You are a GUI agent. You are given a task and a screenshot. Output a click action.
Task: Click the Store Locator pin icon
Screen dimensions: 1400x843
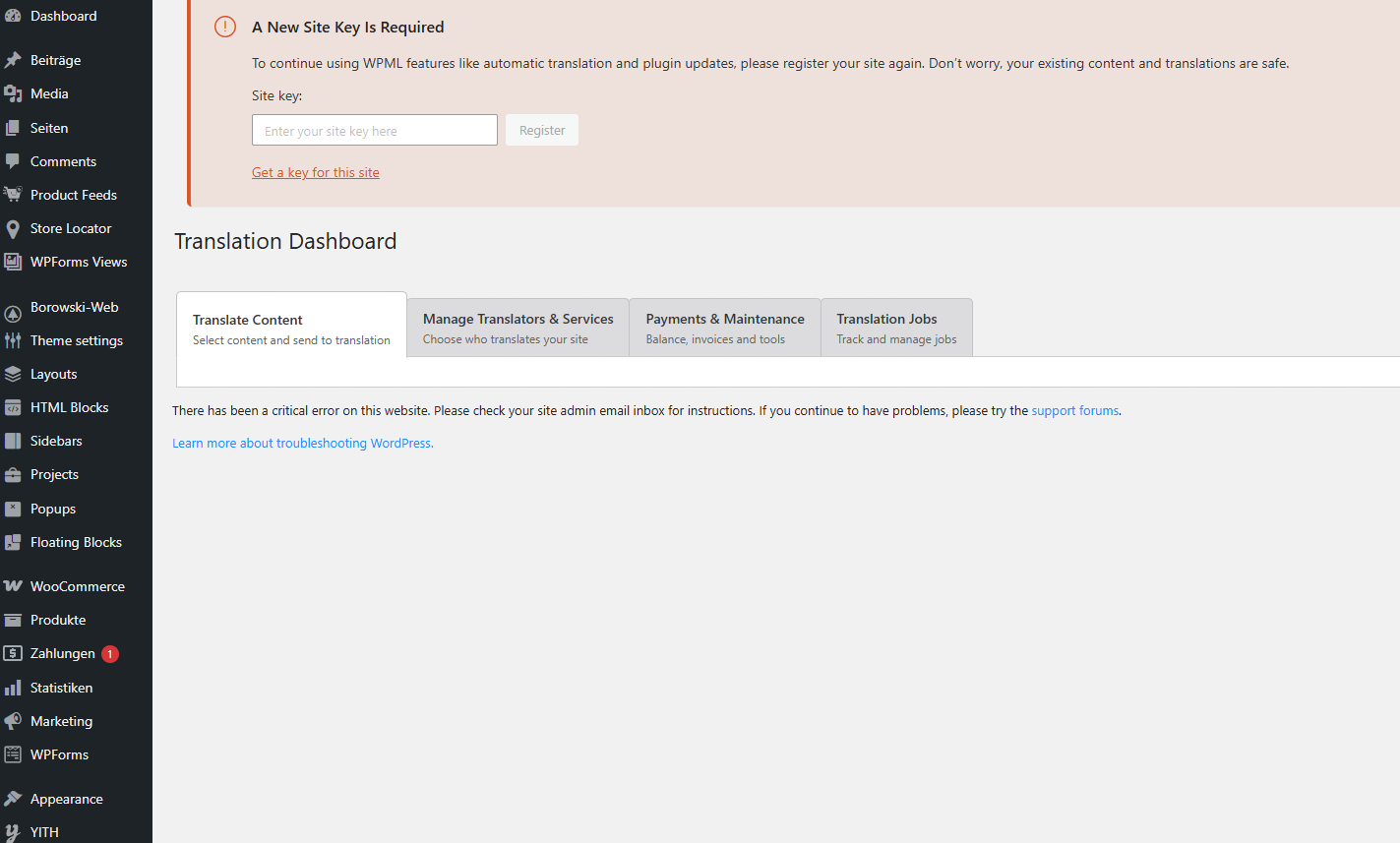coord(13,229)
